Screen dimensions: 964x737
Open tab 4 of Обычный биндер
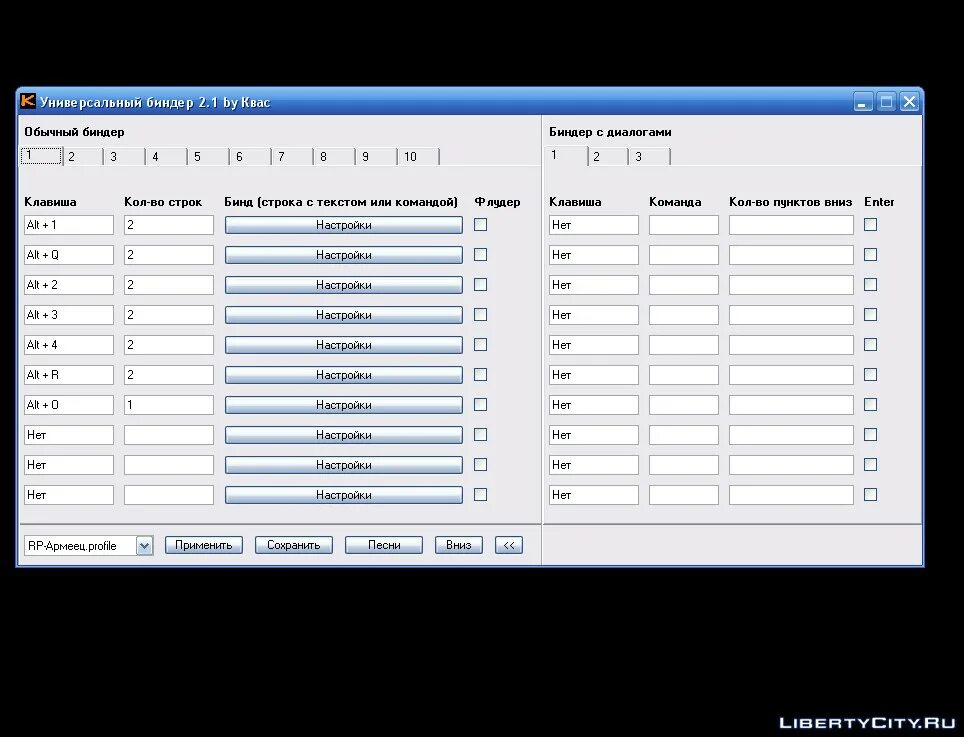tap(167, 157)
